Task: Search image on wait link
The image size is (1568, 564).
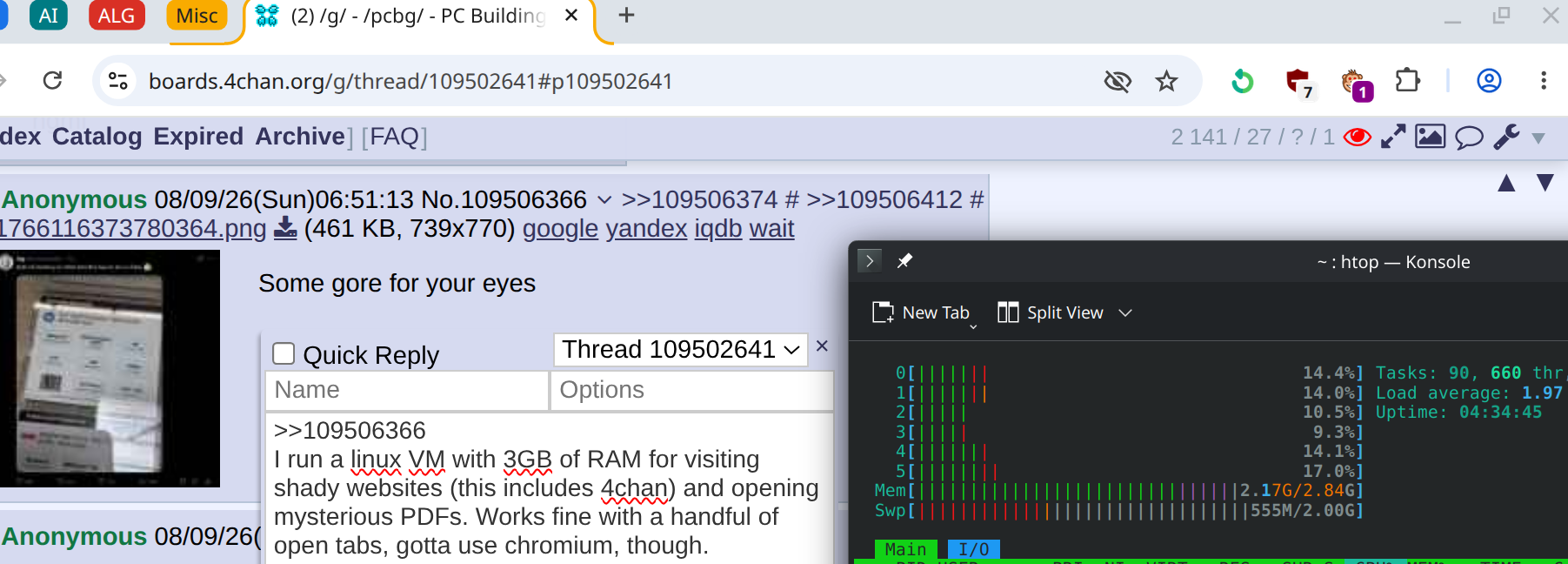Action: [771, 228]
